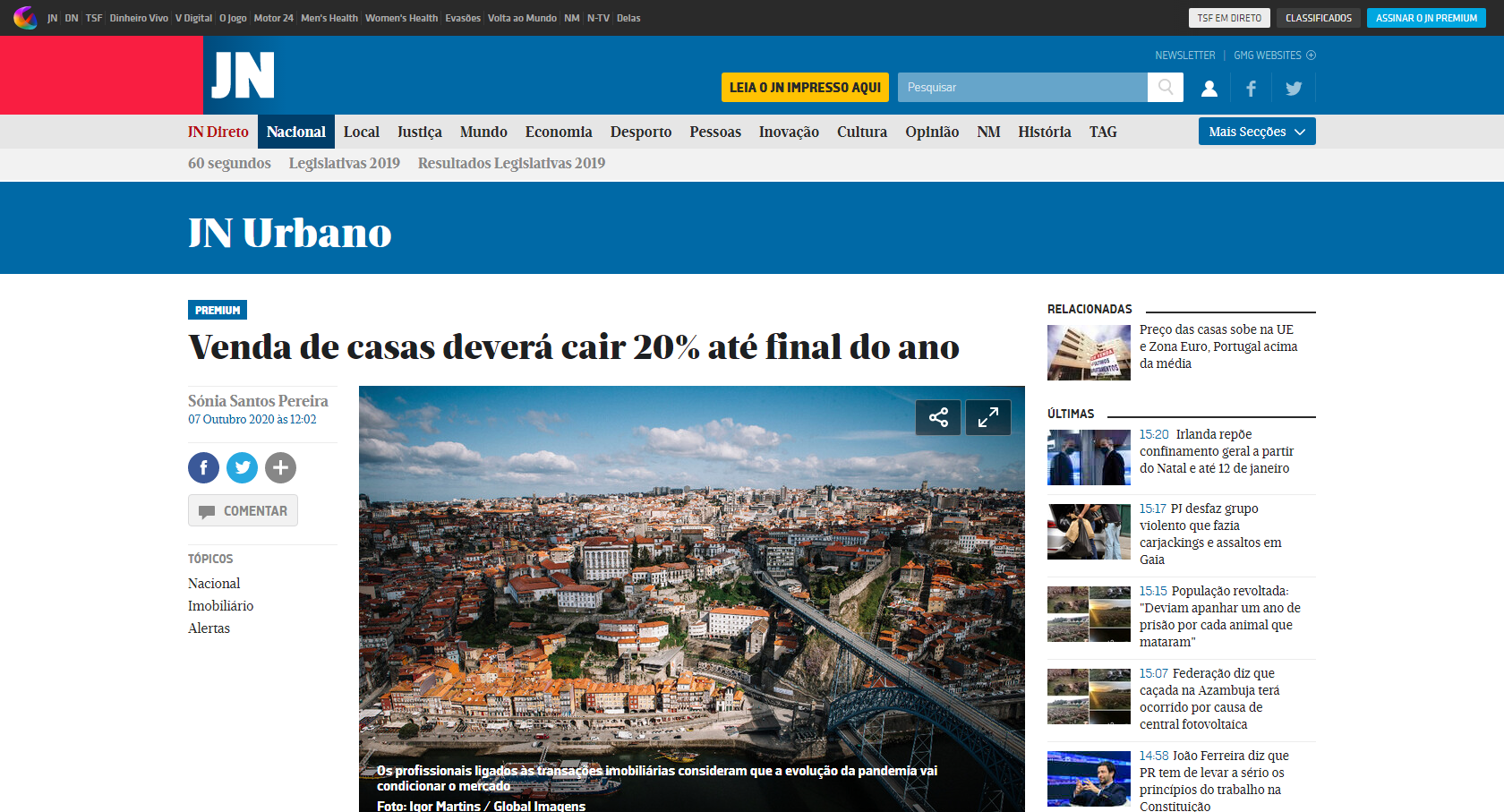
Task: Open Men's Health top bar link
Action: tap(329, 18)
